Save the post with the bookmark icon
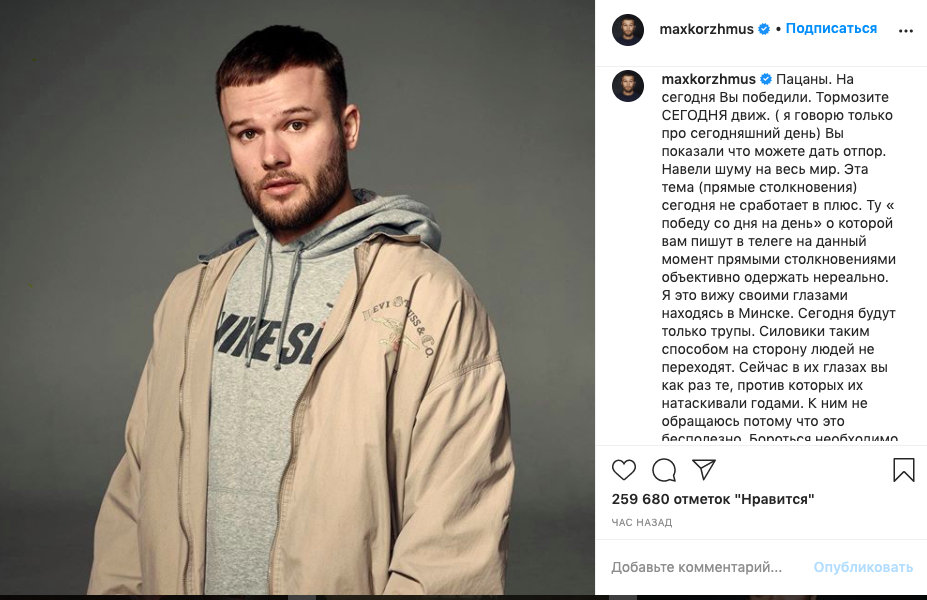This screenshot has height=600, width=927. point(903,470)
